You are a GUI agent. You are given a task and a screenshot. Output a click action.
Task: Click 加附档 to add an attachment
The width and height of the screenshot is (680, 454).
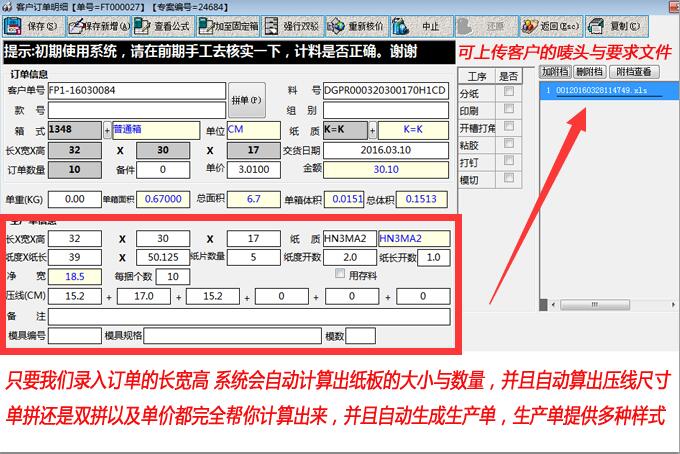tap(555, 72)
